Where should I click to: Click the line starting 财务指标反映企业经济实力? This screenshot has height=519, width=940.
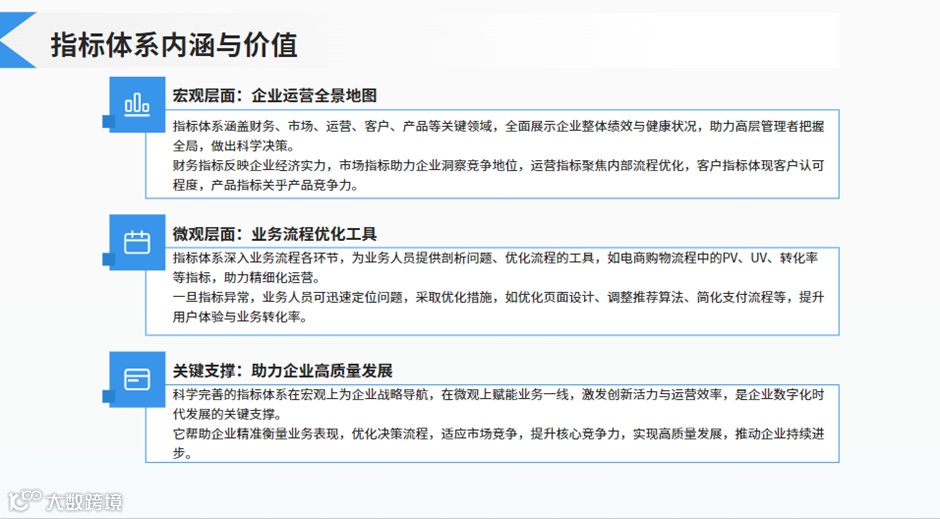pyautogui.click(x=499, y=165)
